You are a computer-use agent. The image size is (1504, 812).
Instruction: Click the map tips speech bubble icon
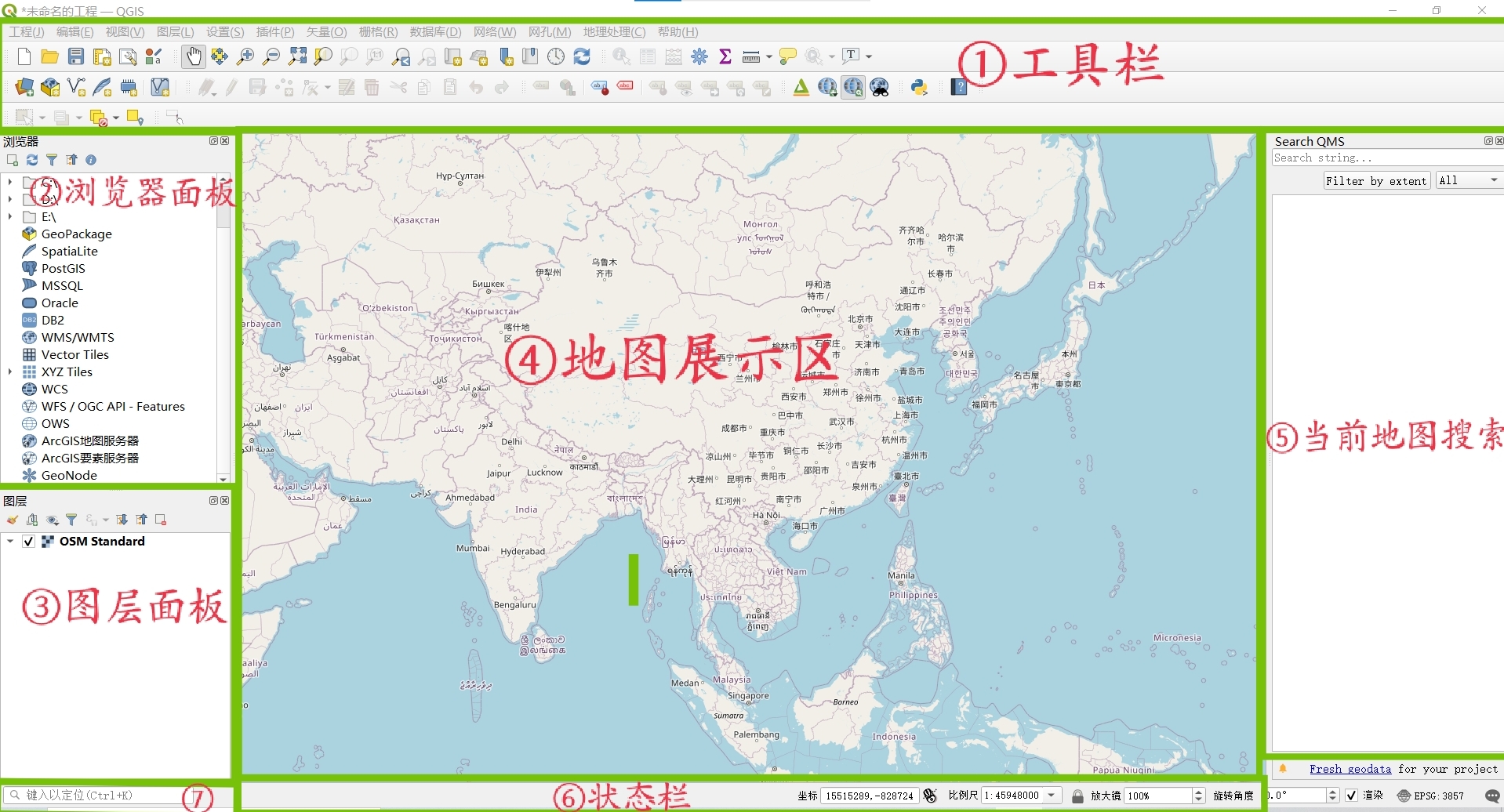[788, 56]
